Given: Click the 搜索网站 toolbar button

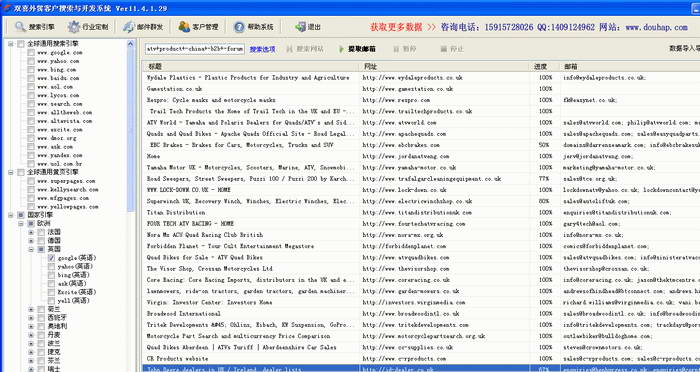Looking at the screenshot, I should point(305,49).
